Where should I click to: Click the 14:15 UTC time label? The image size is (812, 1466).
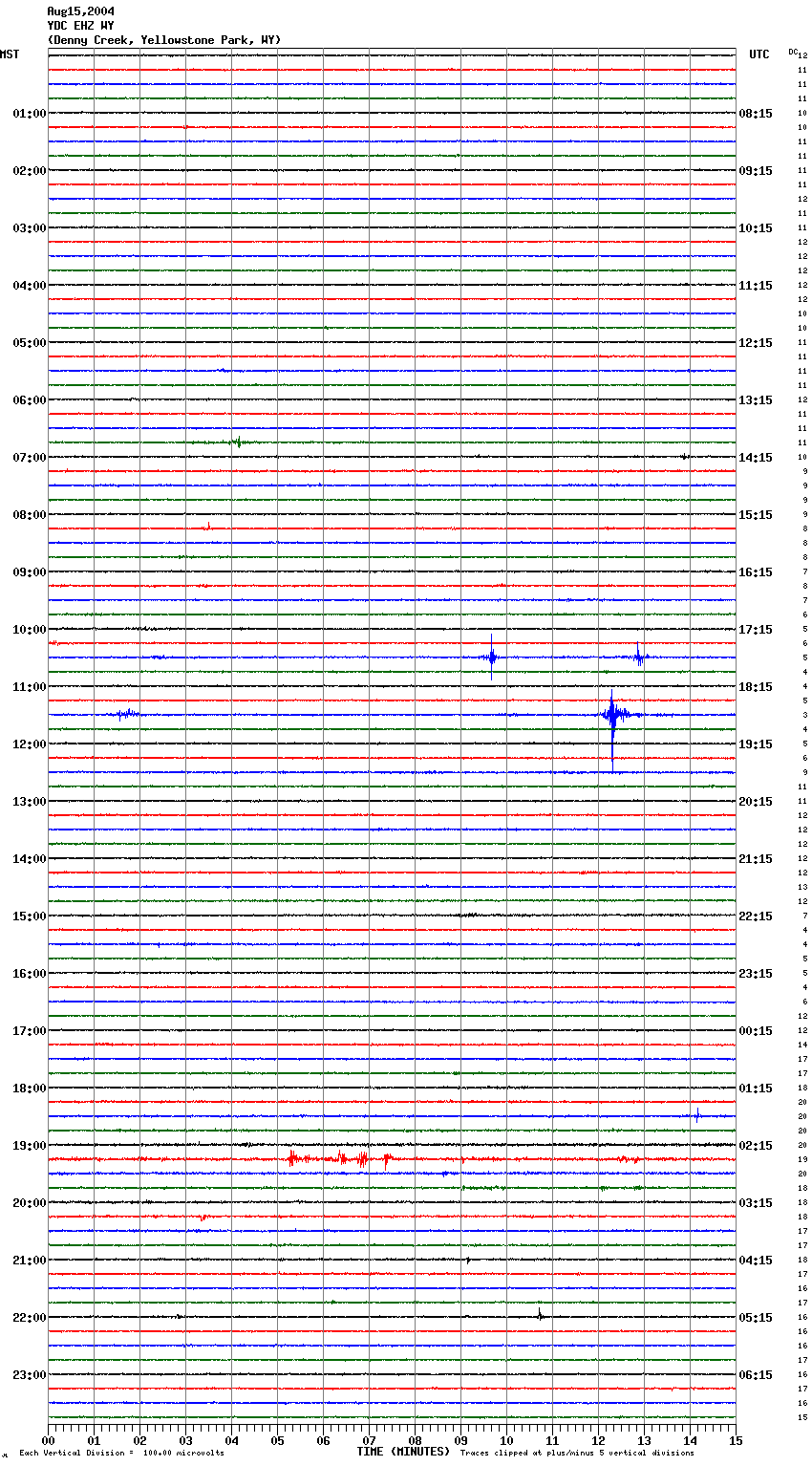756,458
